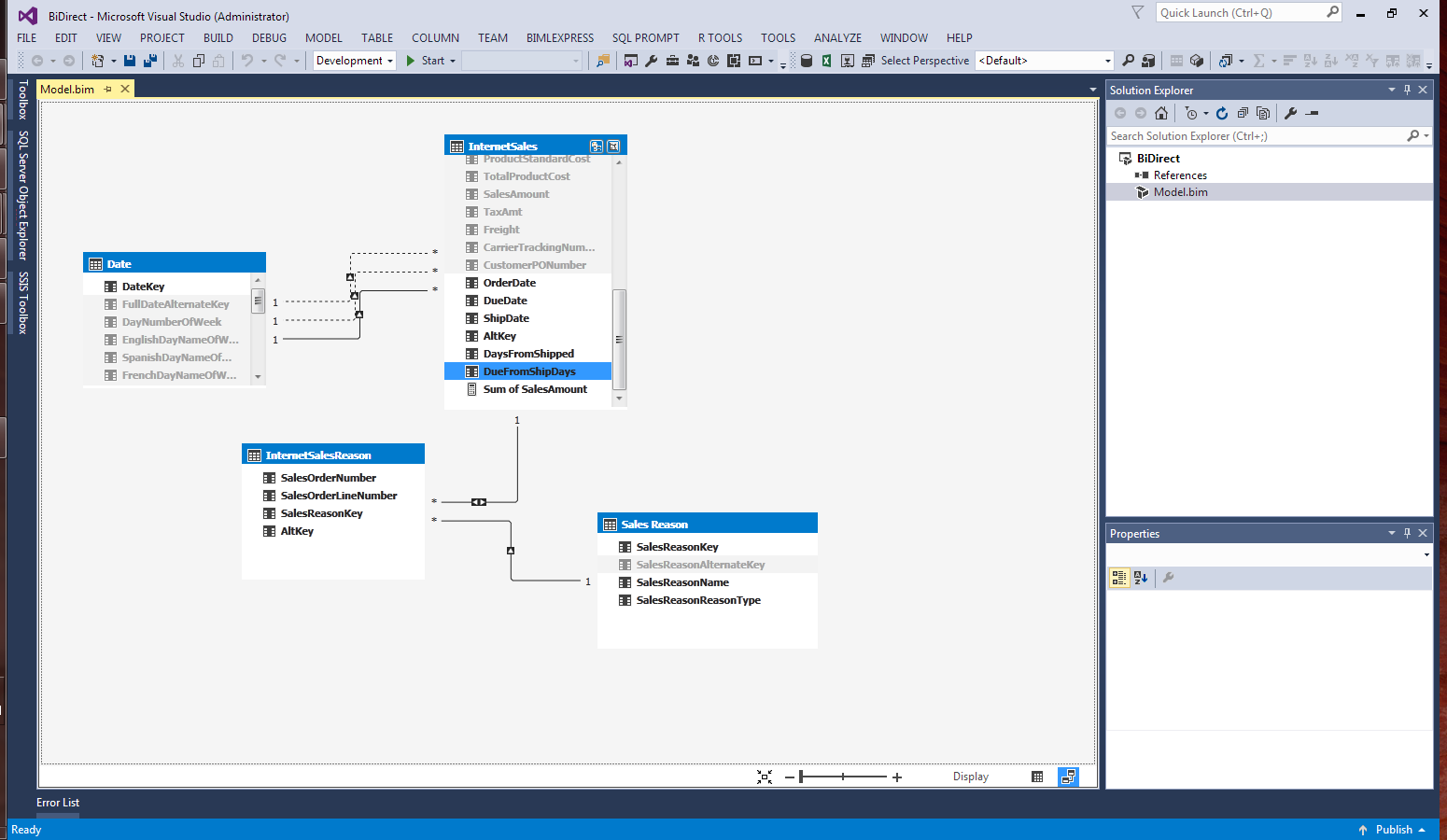
Task: Click the Analyze in Excel icon
Action: tap(827, 61)
